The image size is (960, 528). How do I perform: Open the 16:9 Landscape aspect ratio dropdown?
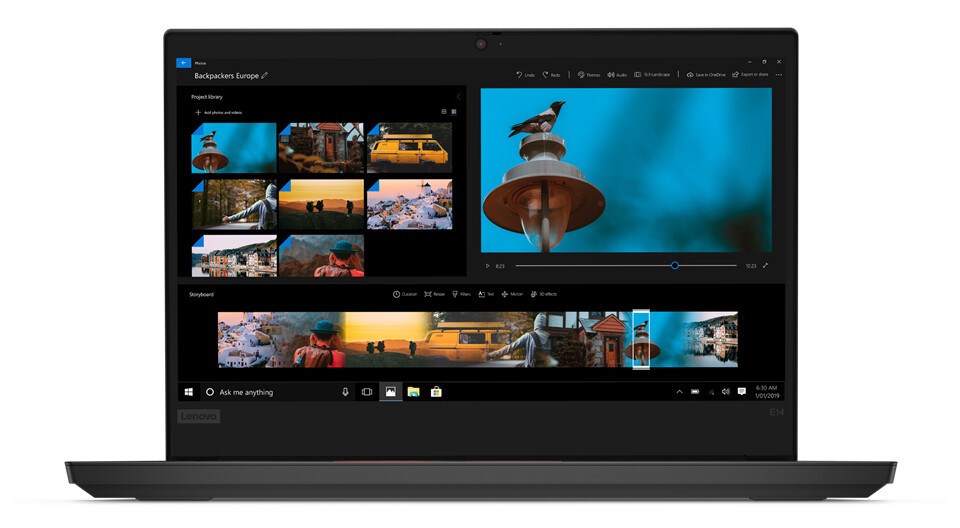[652, 75]
